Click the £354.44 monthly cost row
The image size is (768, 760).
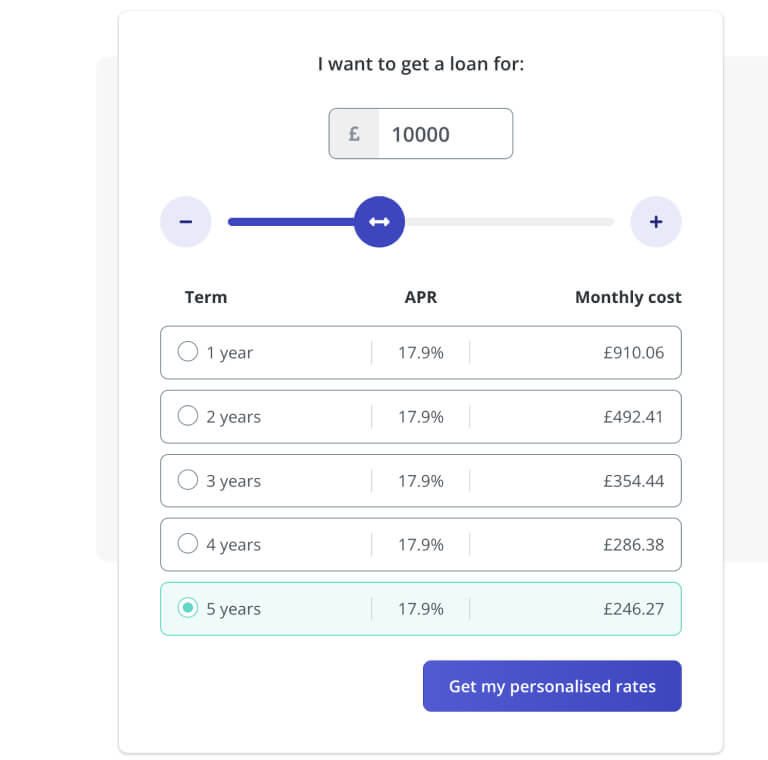point(633,481)
